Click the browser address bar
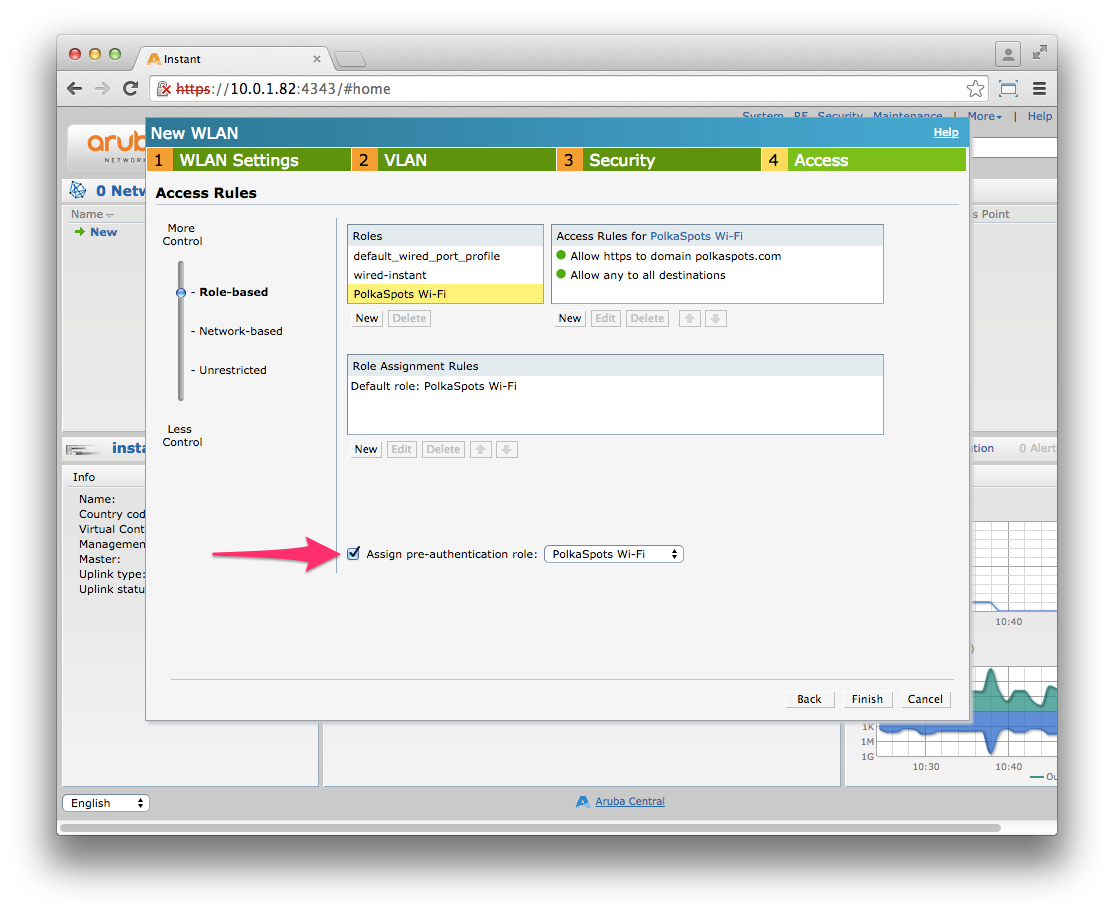1114x914 pixels. click(x=568, y=89)
